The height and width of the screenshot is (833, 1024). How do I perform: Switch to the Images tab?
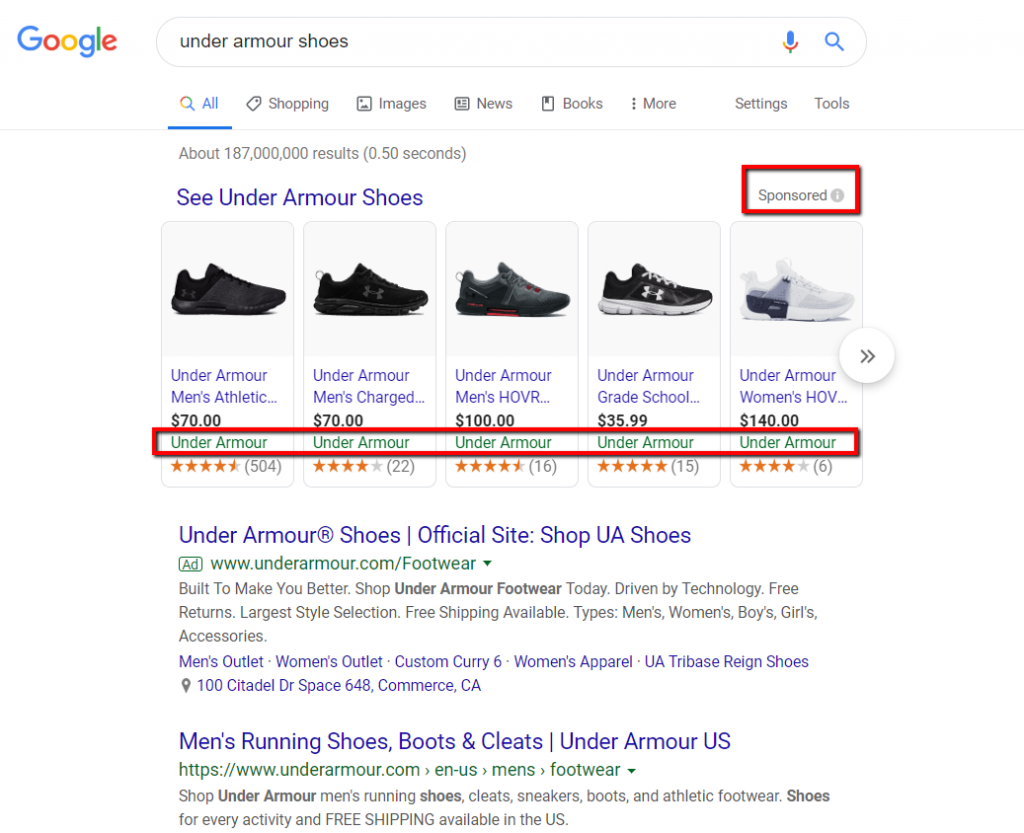click(391, 104)
